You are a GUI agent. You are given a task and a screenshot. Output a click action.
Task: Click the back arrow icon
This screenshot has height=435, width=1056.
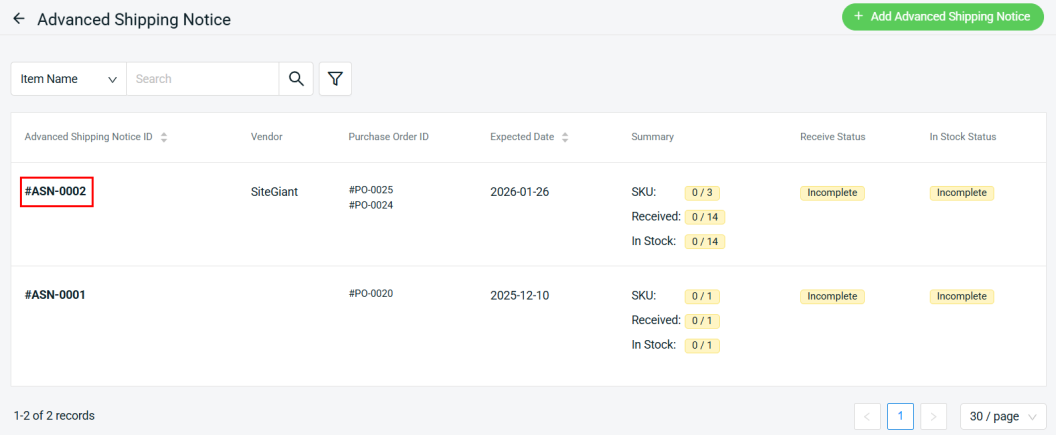point(18,19)
